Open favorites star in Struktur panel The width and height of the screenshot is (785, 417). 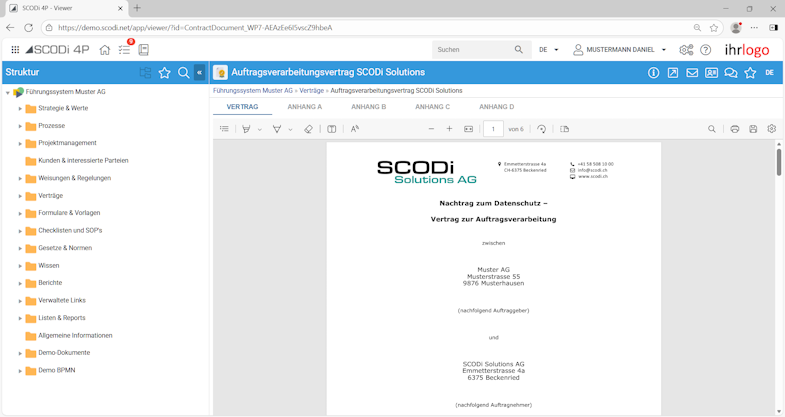(x=164, y=73)
